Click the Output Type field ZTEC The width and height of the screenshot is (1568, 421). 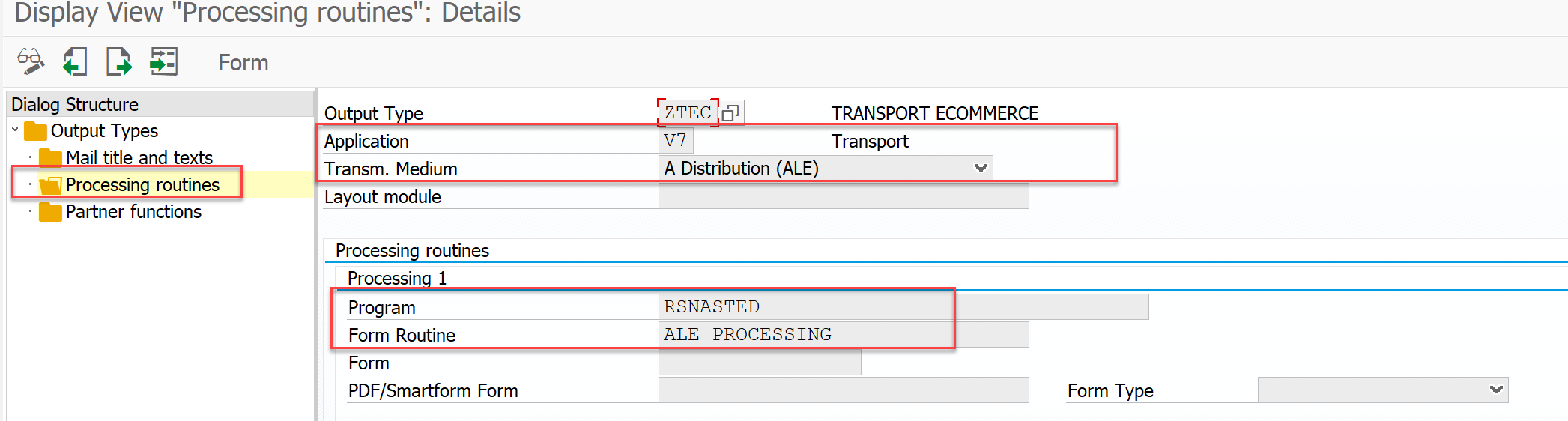(x=687, y=112)
